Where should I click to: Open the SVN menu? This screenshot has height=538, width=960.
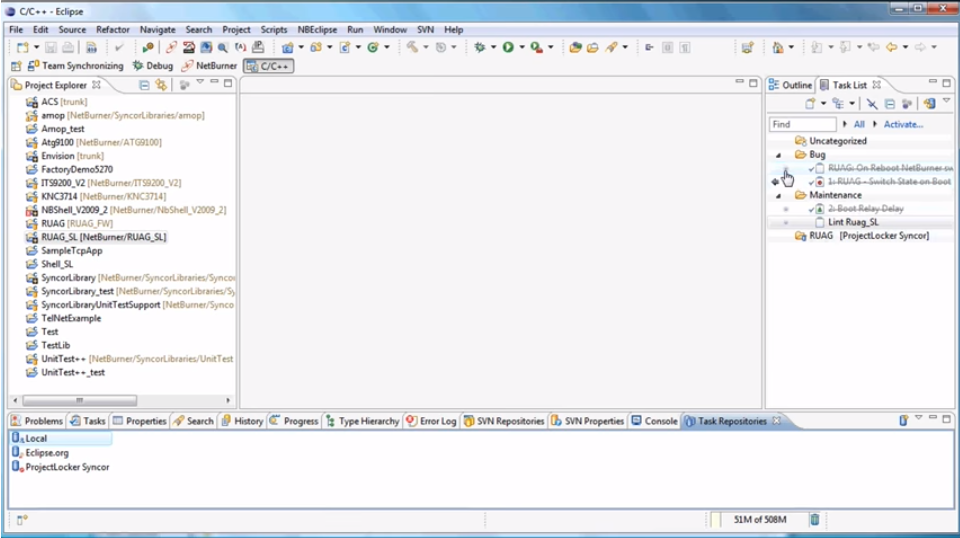coord(426,29)
